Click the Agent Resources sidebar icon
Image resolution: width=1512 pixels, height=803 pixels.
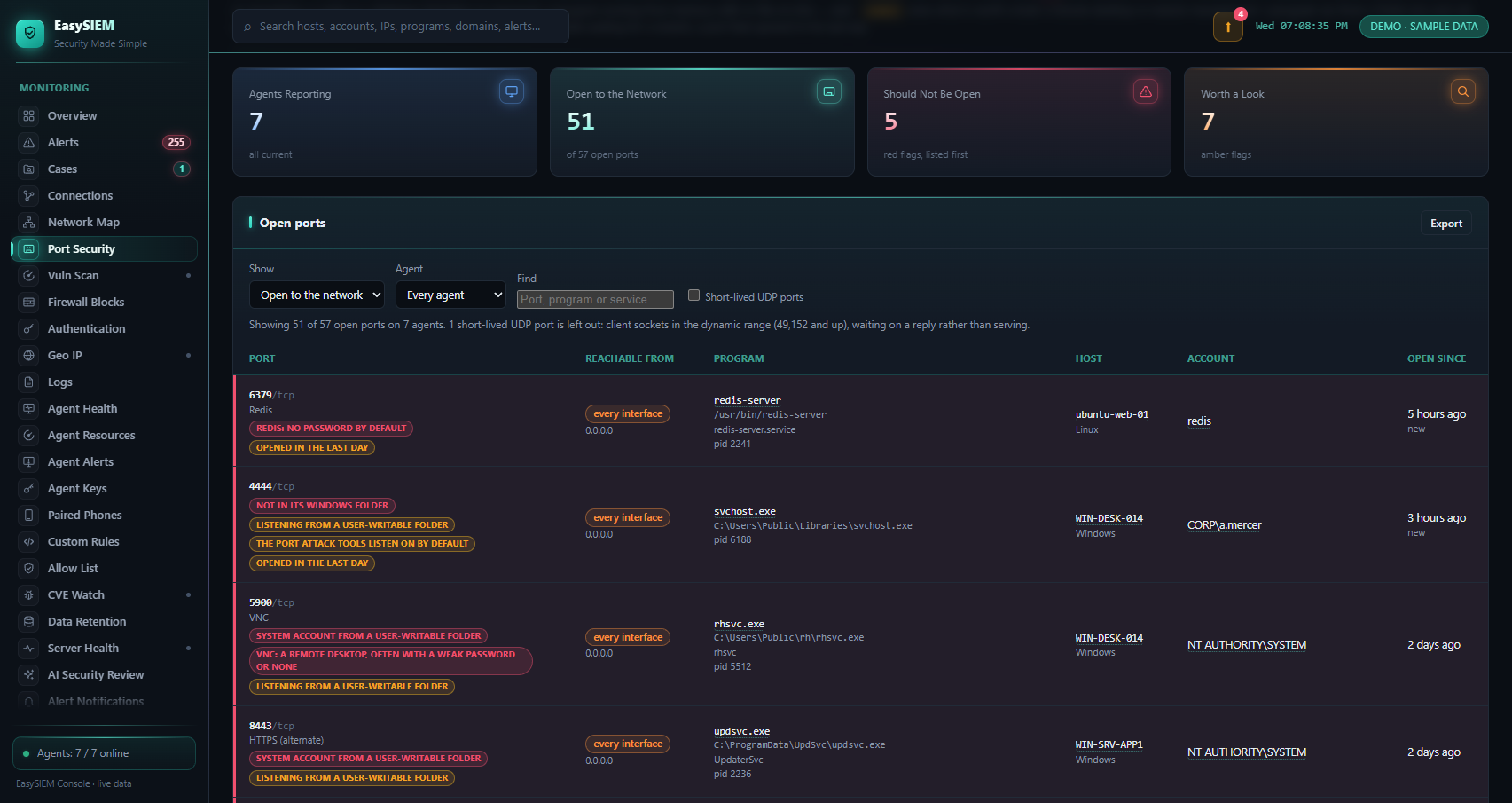[29, 436]
